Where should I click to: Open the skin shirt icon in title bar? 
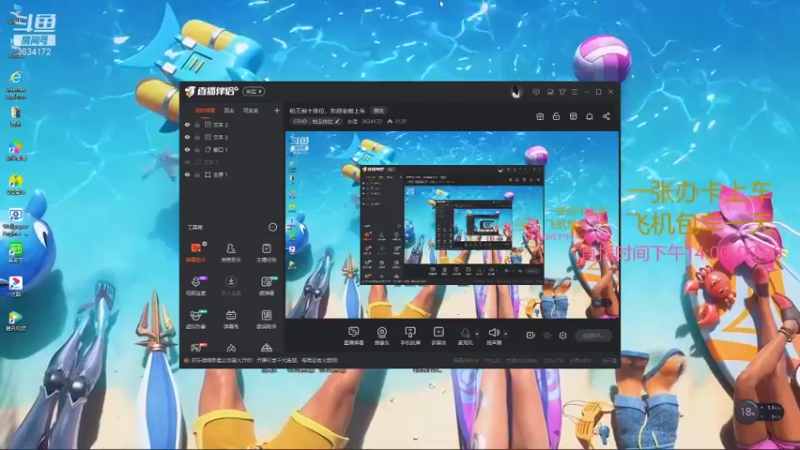click(562, 92)
